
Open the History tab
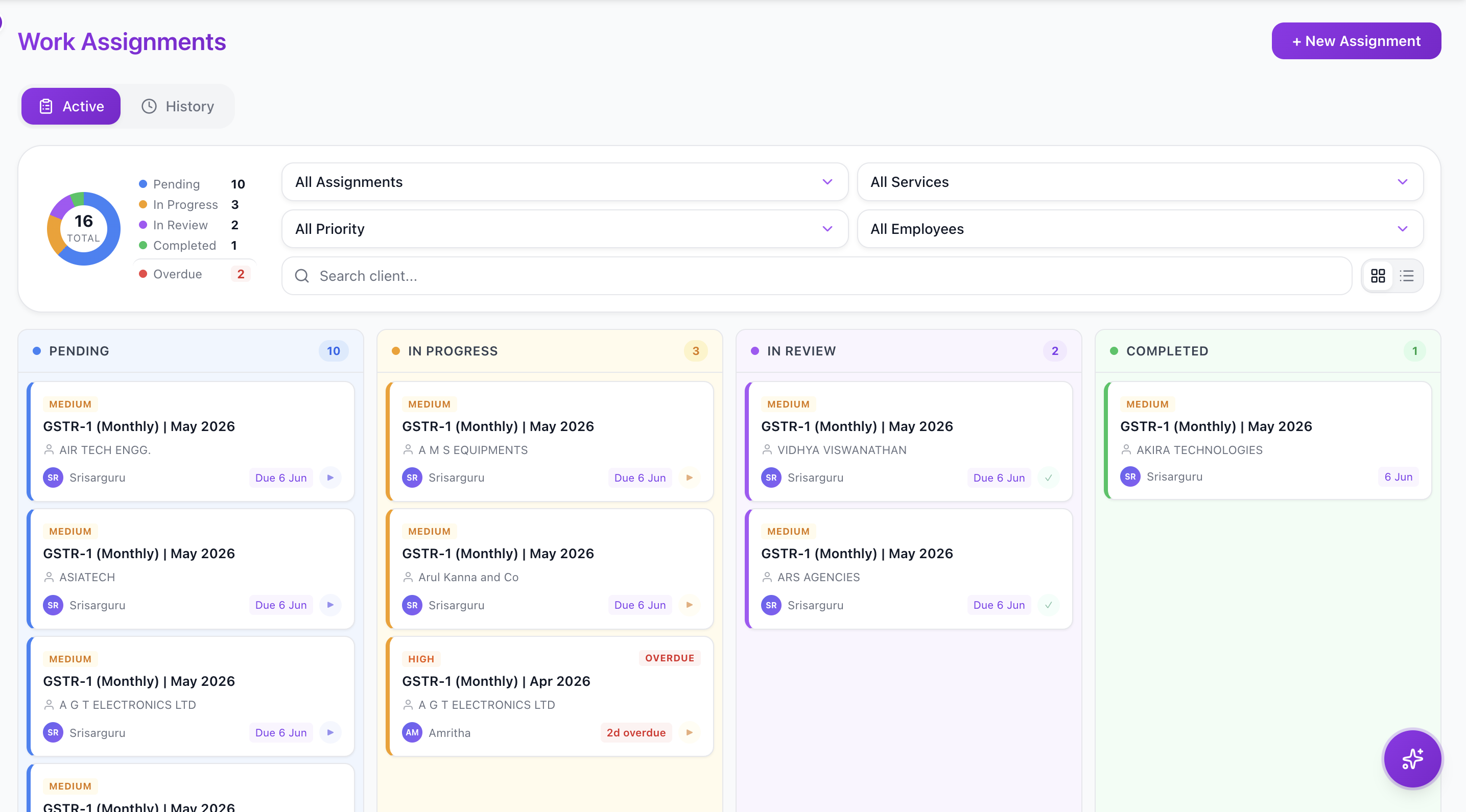click(x=178, y=106)
